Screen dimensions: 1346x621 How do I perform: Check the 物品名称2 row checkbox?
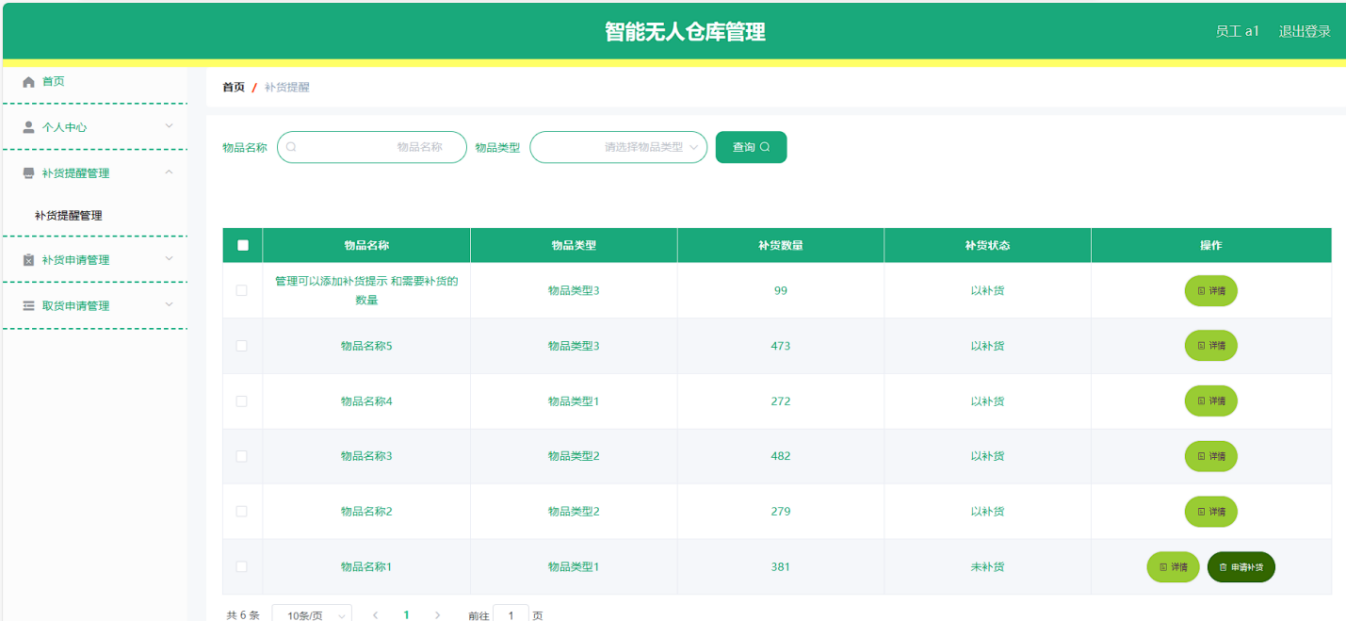pyautogui.click(x=241, y=511)
